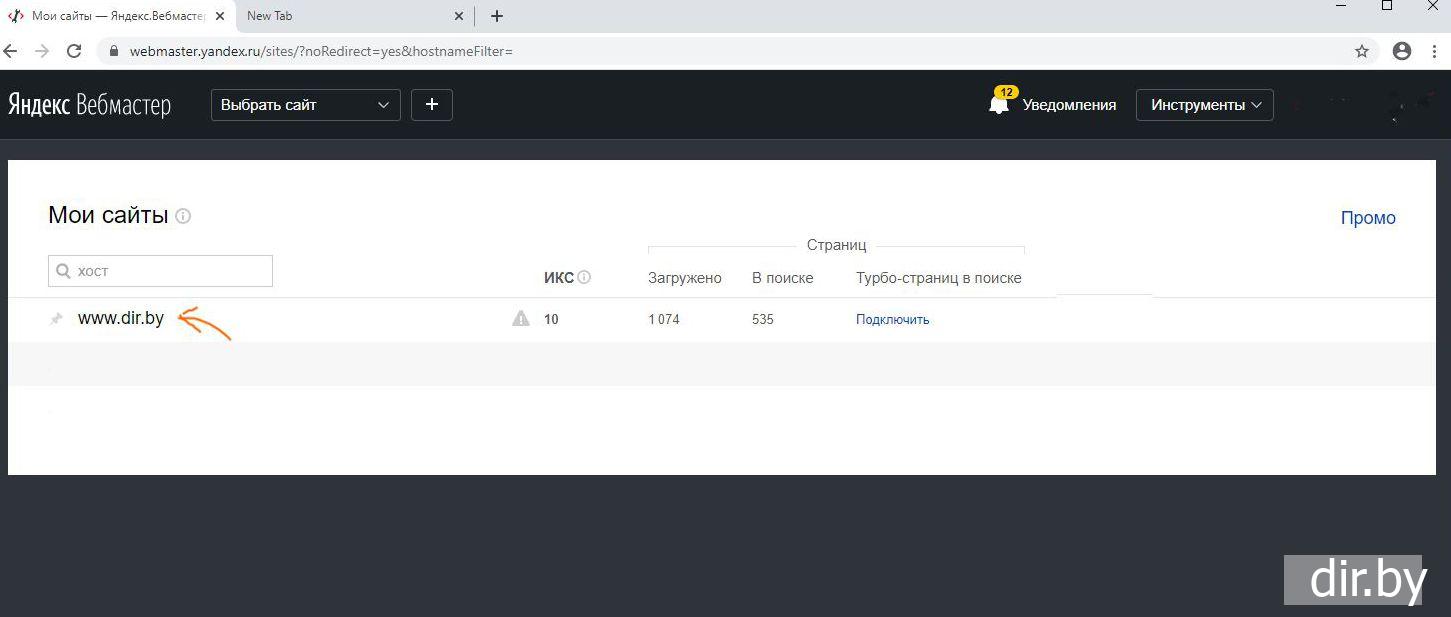The width and height of the screenshot is (1451, 617).
Task: Focus the хост search field
Action: [x=160, y=271]
